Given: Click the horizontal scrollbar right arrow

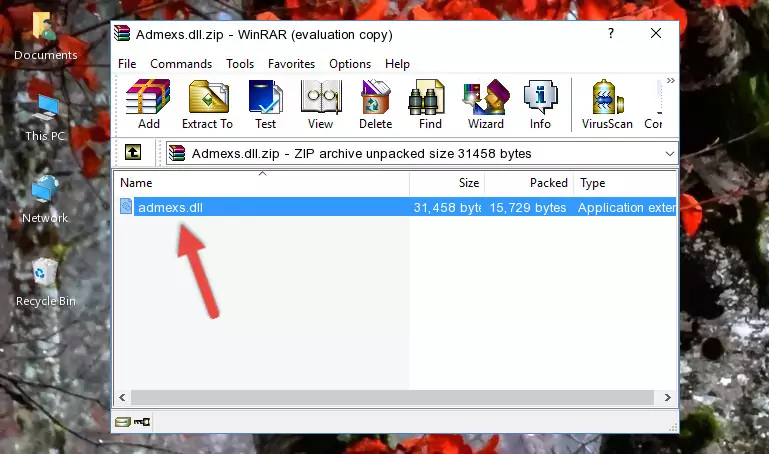Looking at the screenshot, I should pyautogui.click(x=667, y=397).
